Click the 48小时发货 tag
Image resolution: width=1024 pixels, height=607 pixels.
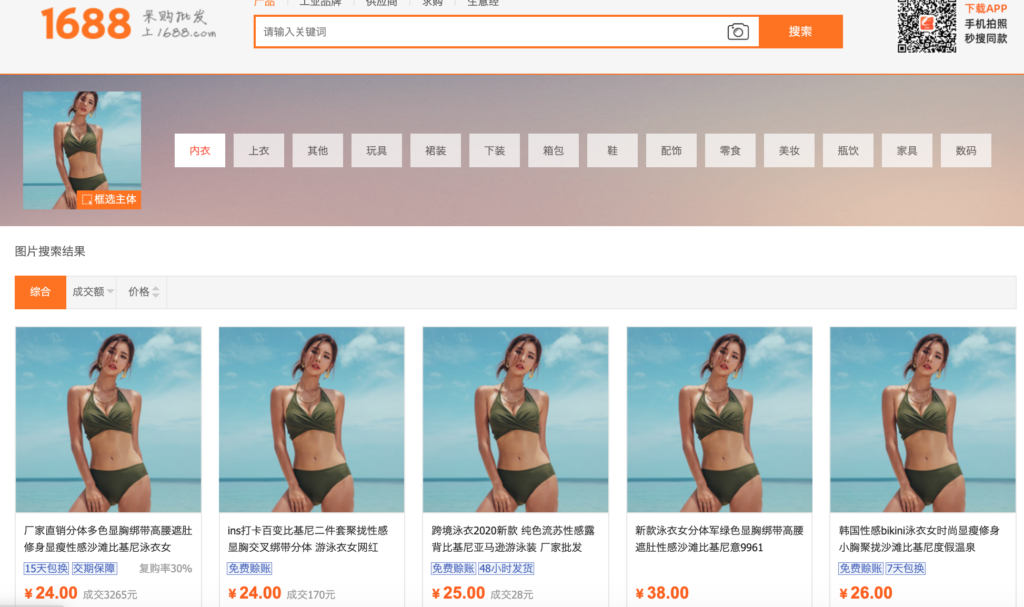click(x=506, y=568)
